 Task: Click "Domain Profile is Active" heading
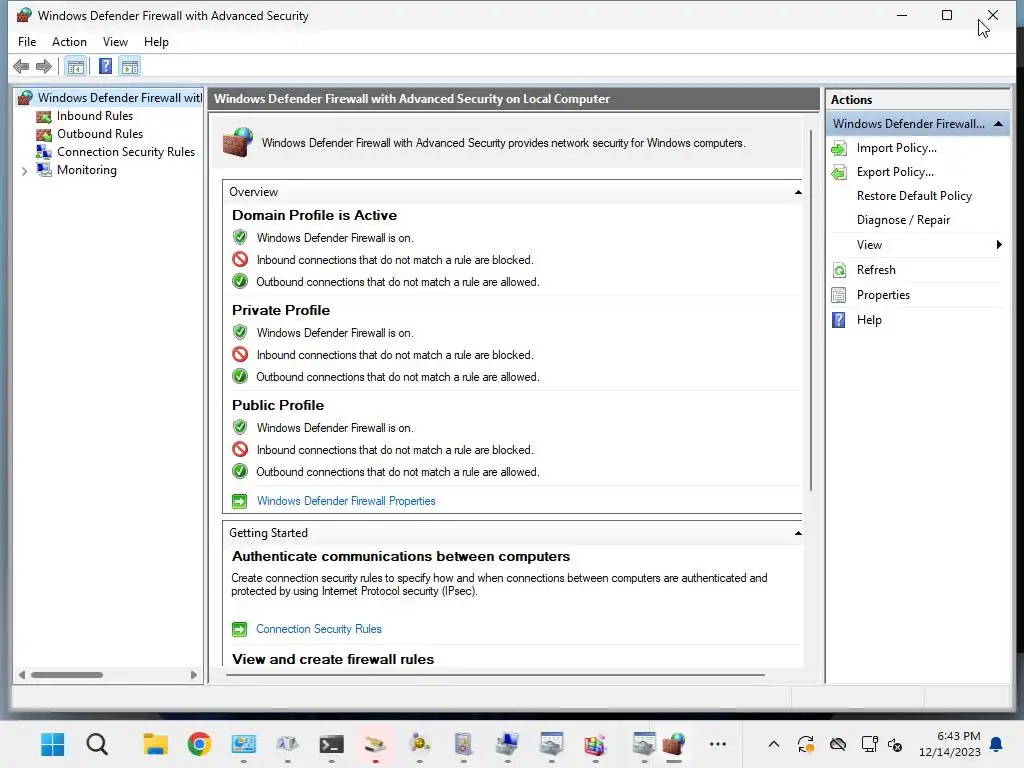[314, 215]
